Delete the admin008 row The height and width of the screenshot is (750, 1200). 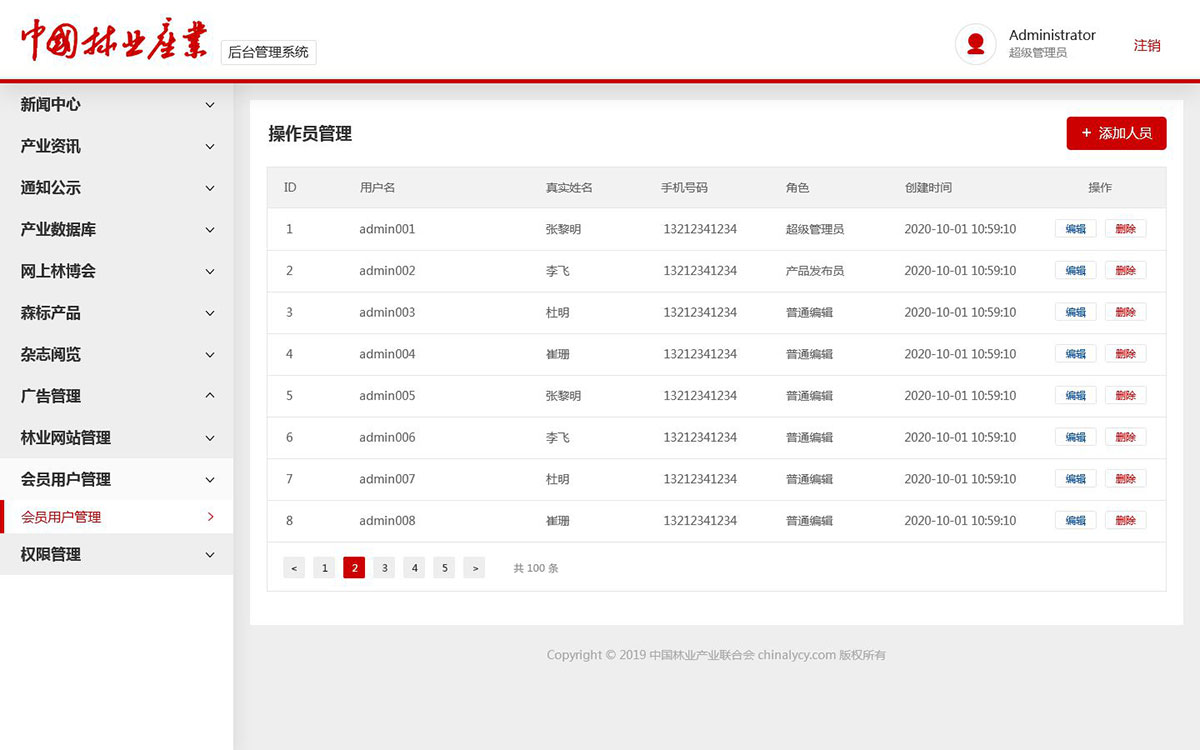click(x=1126, y=520)
